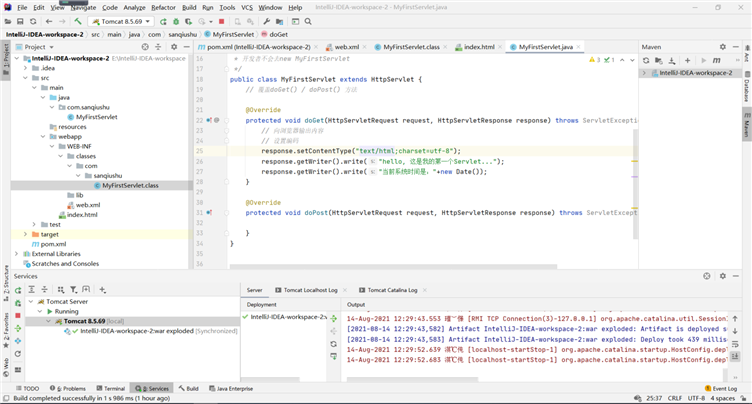The image size is (752, 404).
Task: Open TODO tool window button
Action: (27, 389)
